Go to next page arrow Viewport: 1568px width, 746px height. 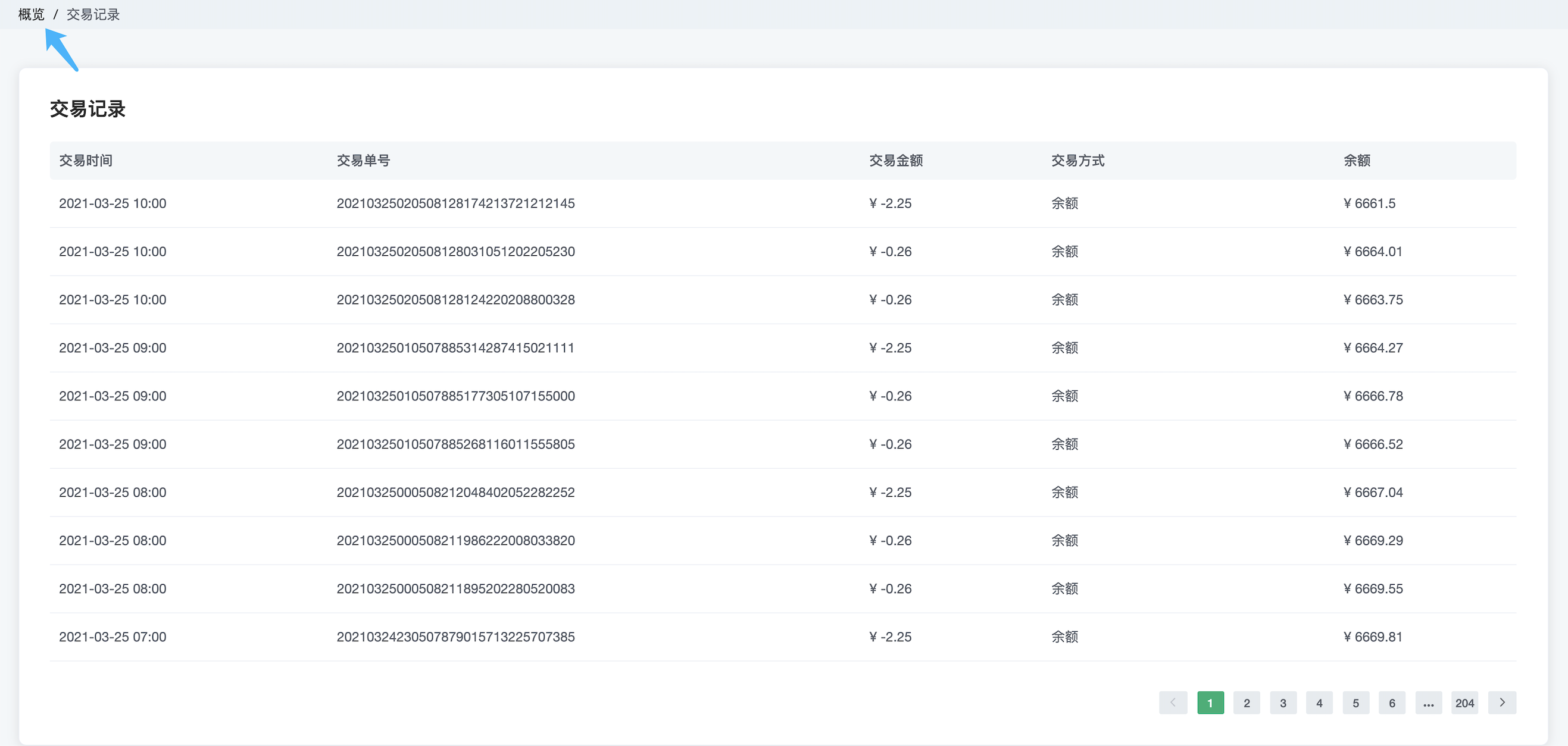[x=1502, y=703]
